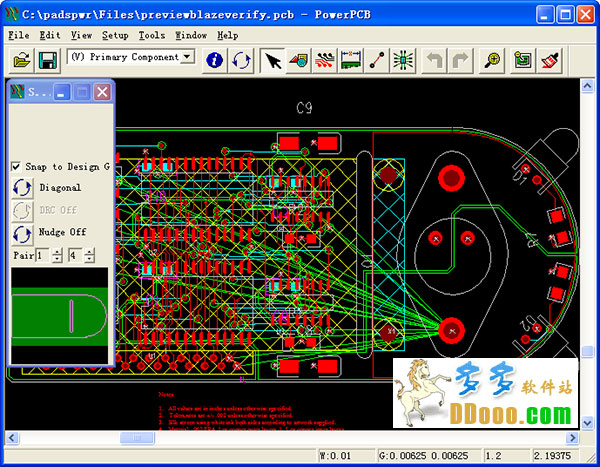This screenshot has width=600, height=467.
Task: Close the small S... floating panel
Action: point(102,92)
